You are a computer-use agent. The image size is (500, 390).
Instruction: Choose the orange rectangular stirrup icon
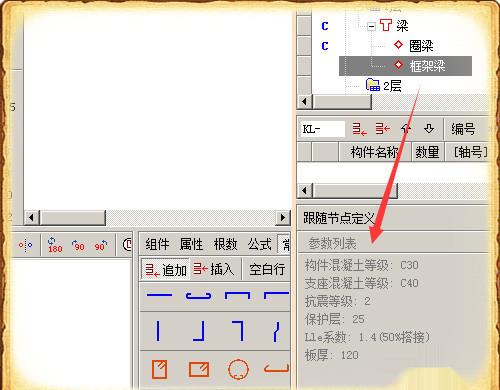(x=199, y=370)
